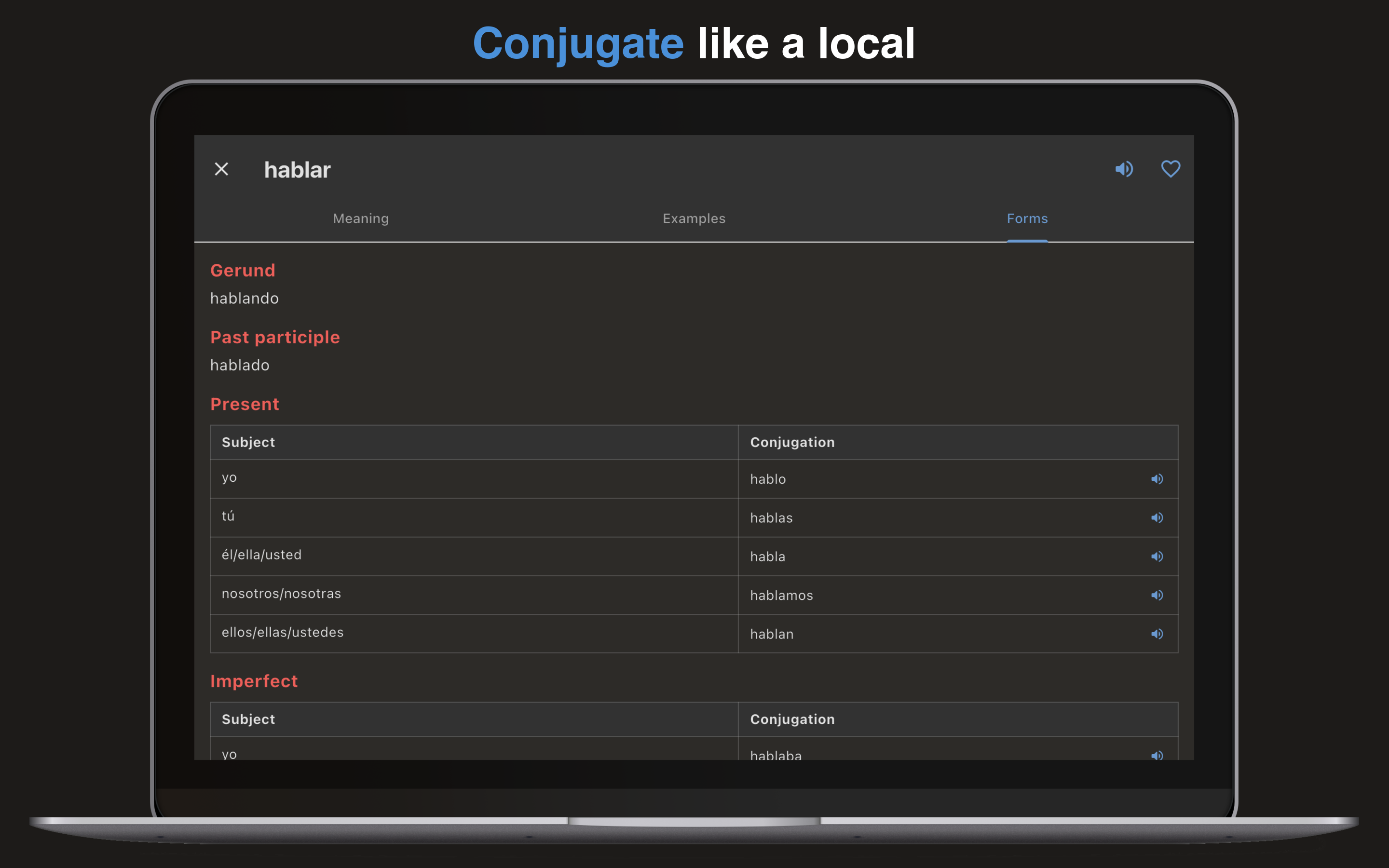Click the nosotros/nosotras subject cell
The image size is (1389, 868).
(x=474, y=596)
